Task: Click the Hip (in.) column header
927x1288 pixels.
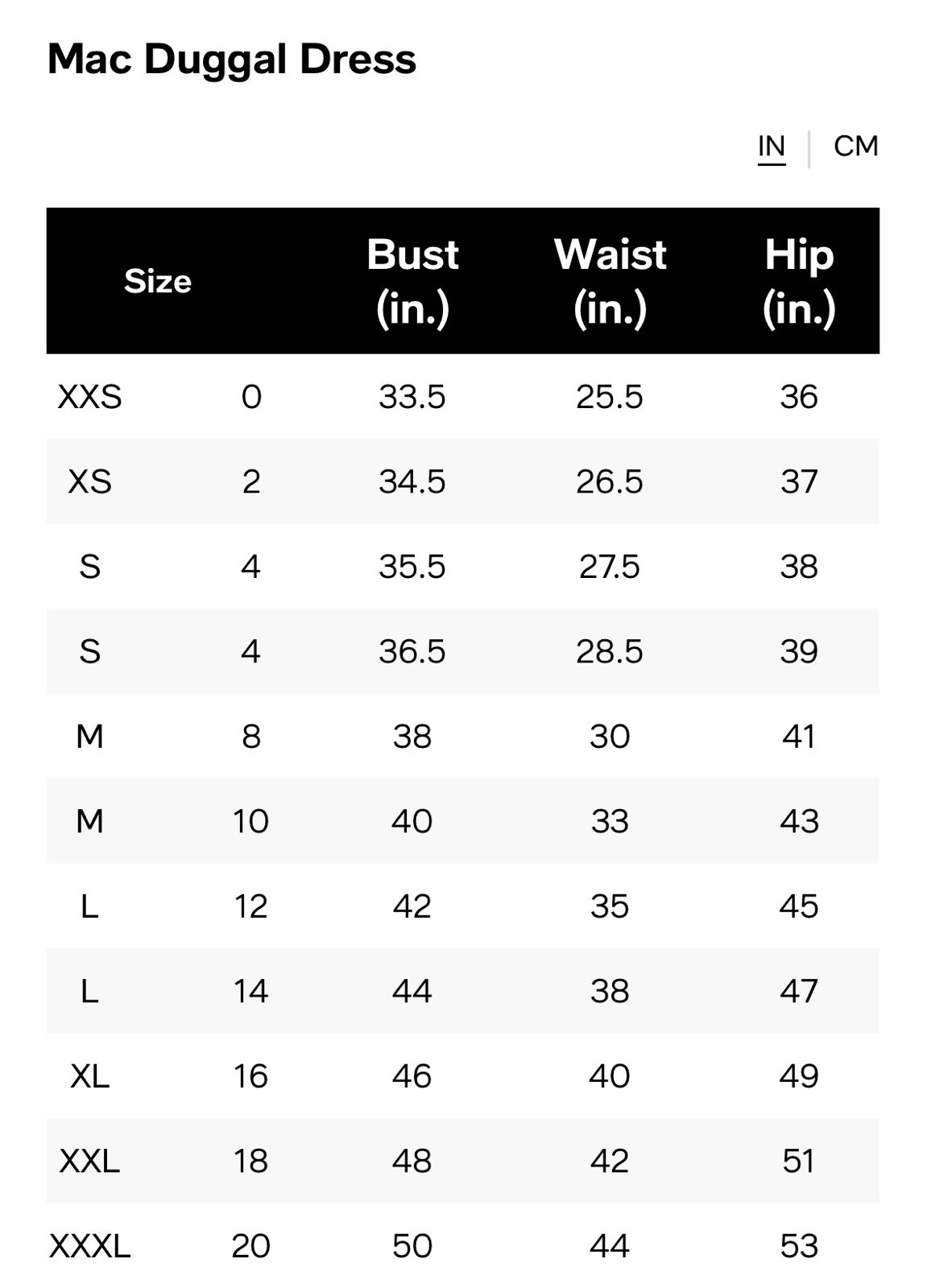Action: click(799, 281)
